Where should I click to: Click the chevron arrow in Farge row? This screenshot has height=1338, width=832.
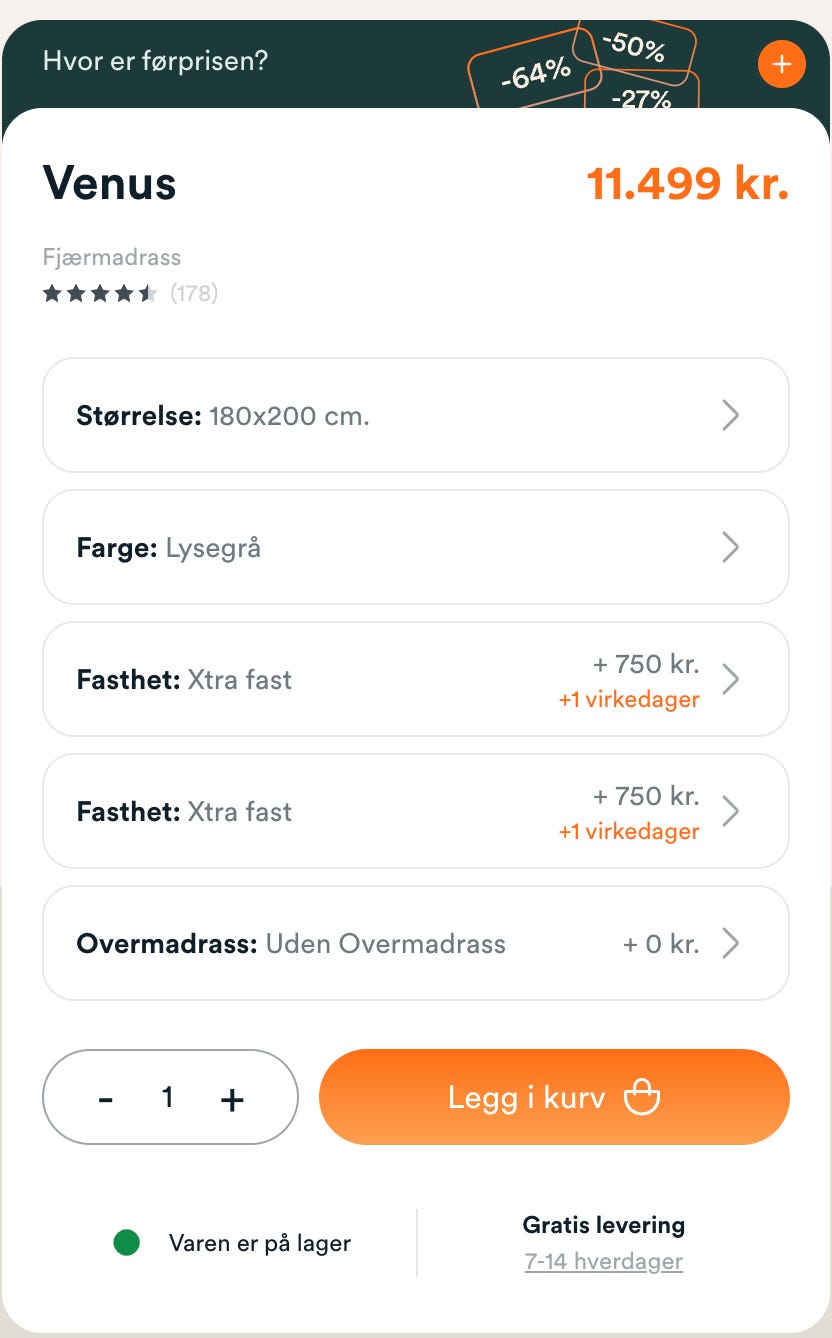[731, 547]
